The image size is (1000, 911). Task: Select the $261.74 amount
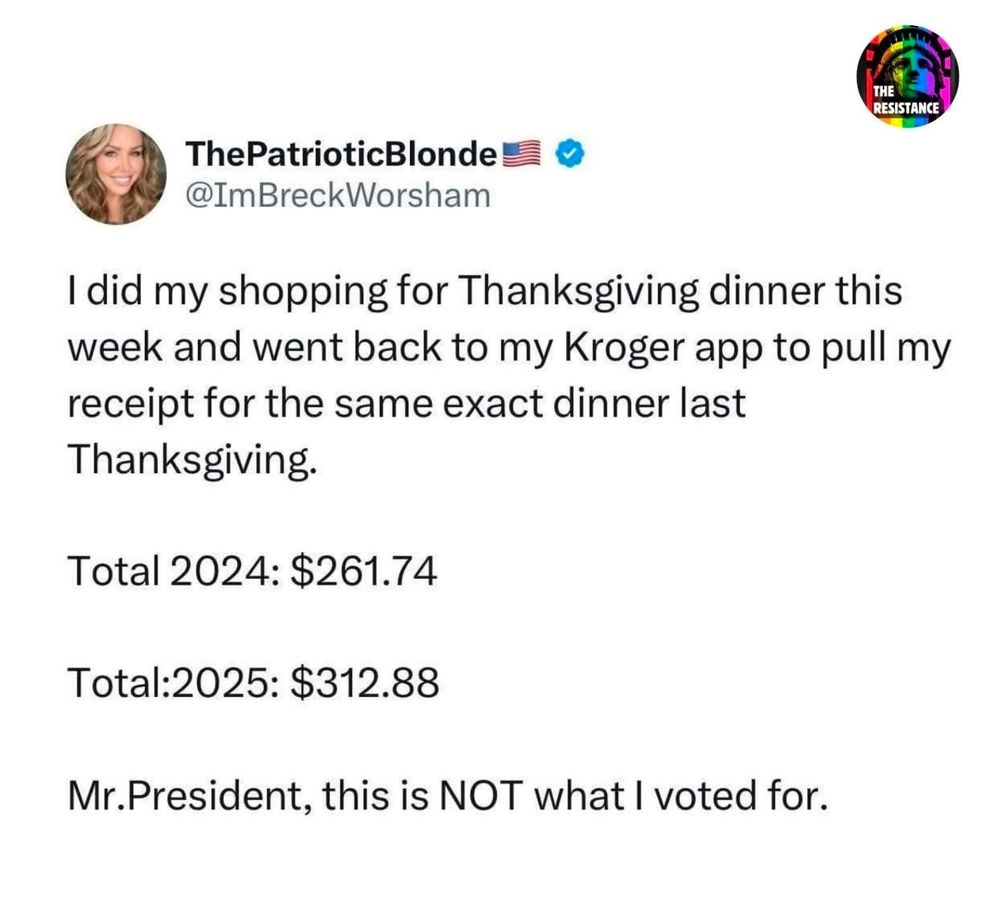[x=362, y=573]
